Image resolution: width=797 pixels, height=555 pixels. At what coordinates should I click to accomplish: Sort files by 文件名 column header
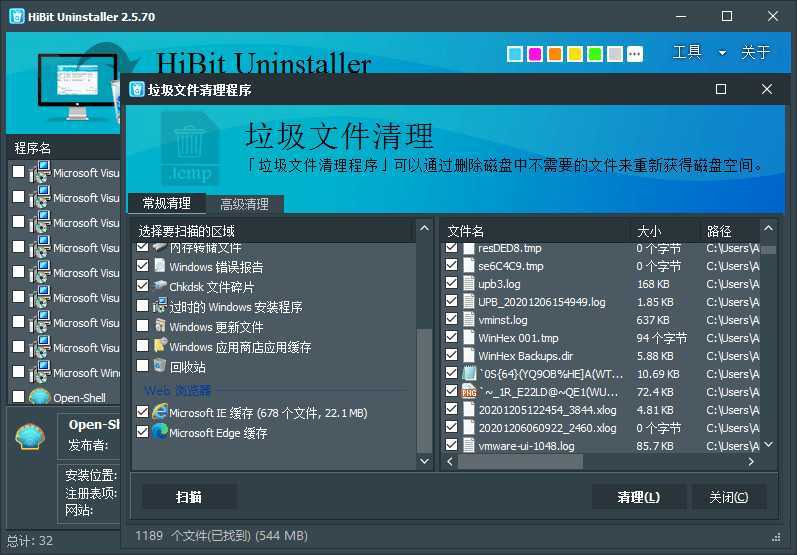point(535,231)
